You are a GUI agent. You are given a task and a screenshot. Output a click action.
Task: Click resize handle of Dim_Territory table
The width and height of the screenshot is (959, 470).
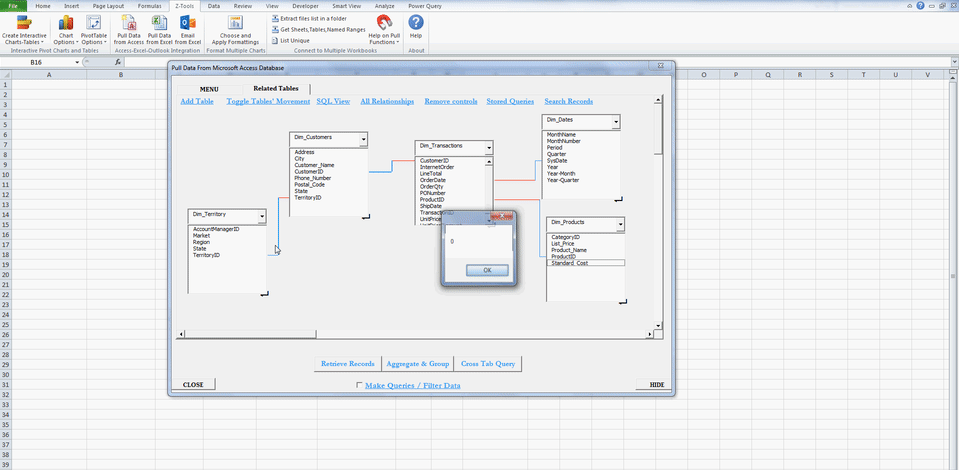(264, 294)
